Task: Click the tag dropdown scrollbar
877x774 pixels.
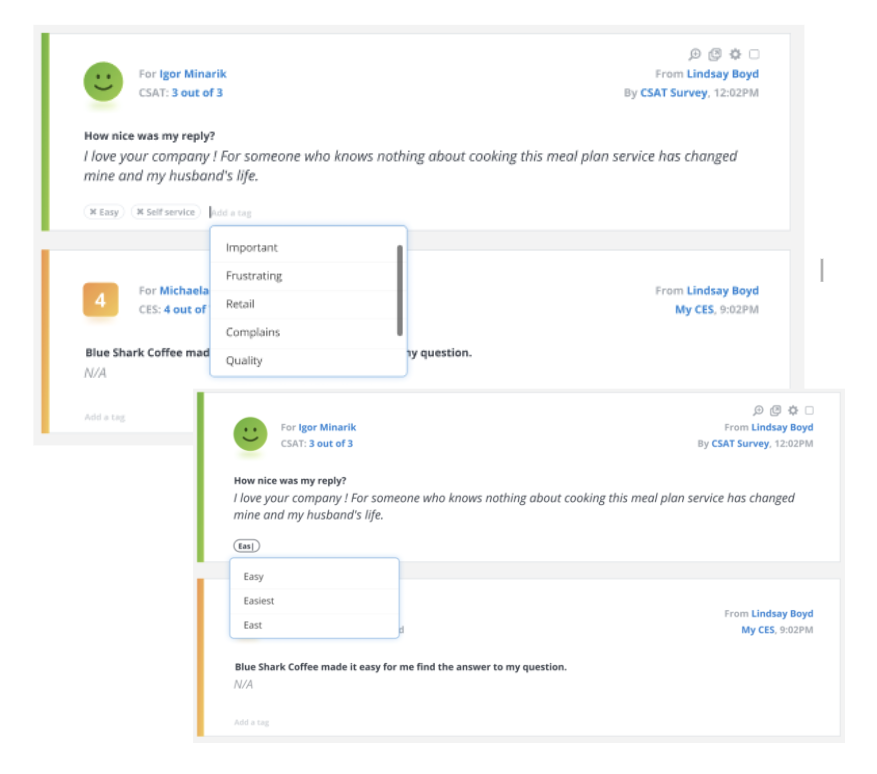Action: 400,290
